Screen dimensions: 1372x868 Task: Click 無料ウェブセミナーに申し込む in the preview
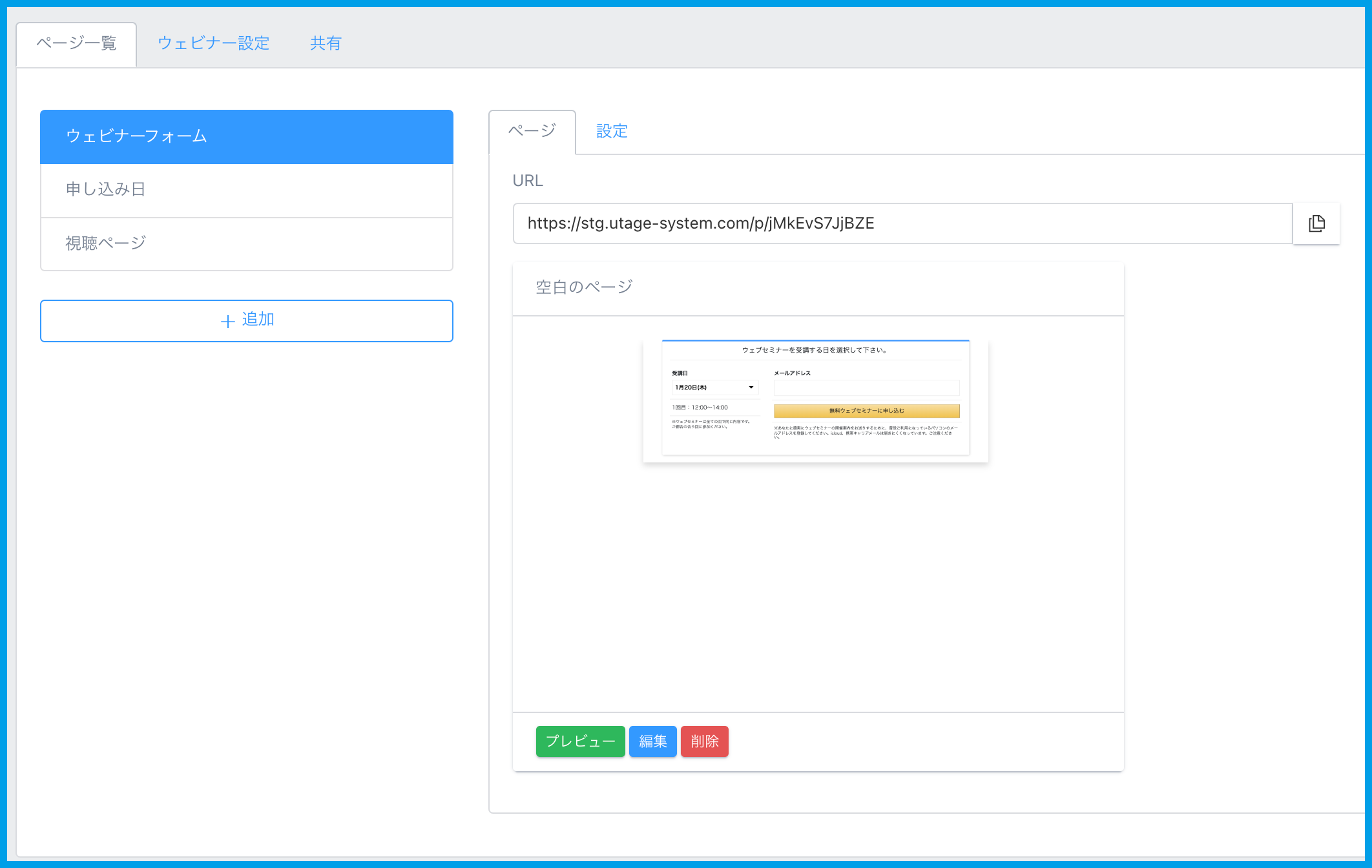click(866, 411)
